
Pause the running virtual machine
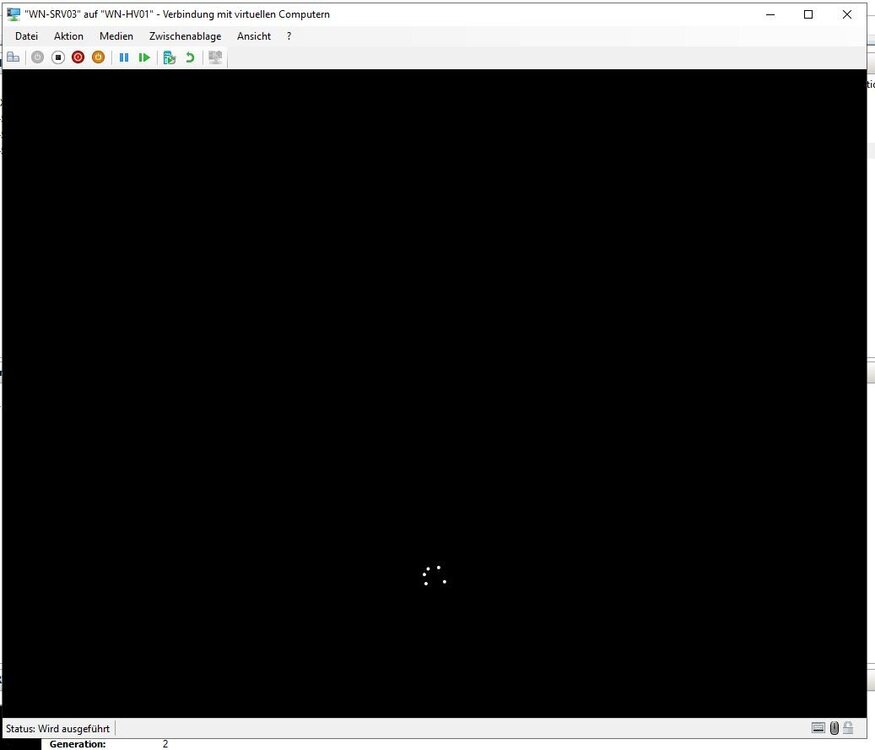pos(124,57)
